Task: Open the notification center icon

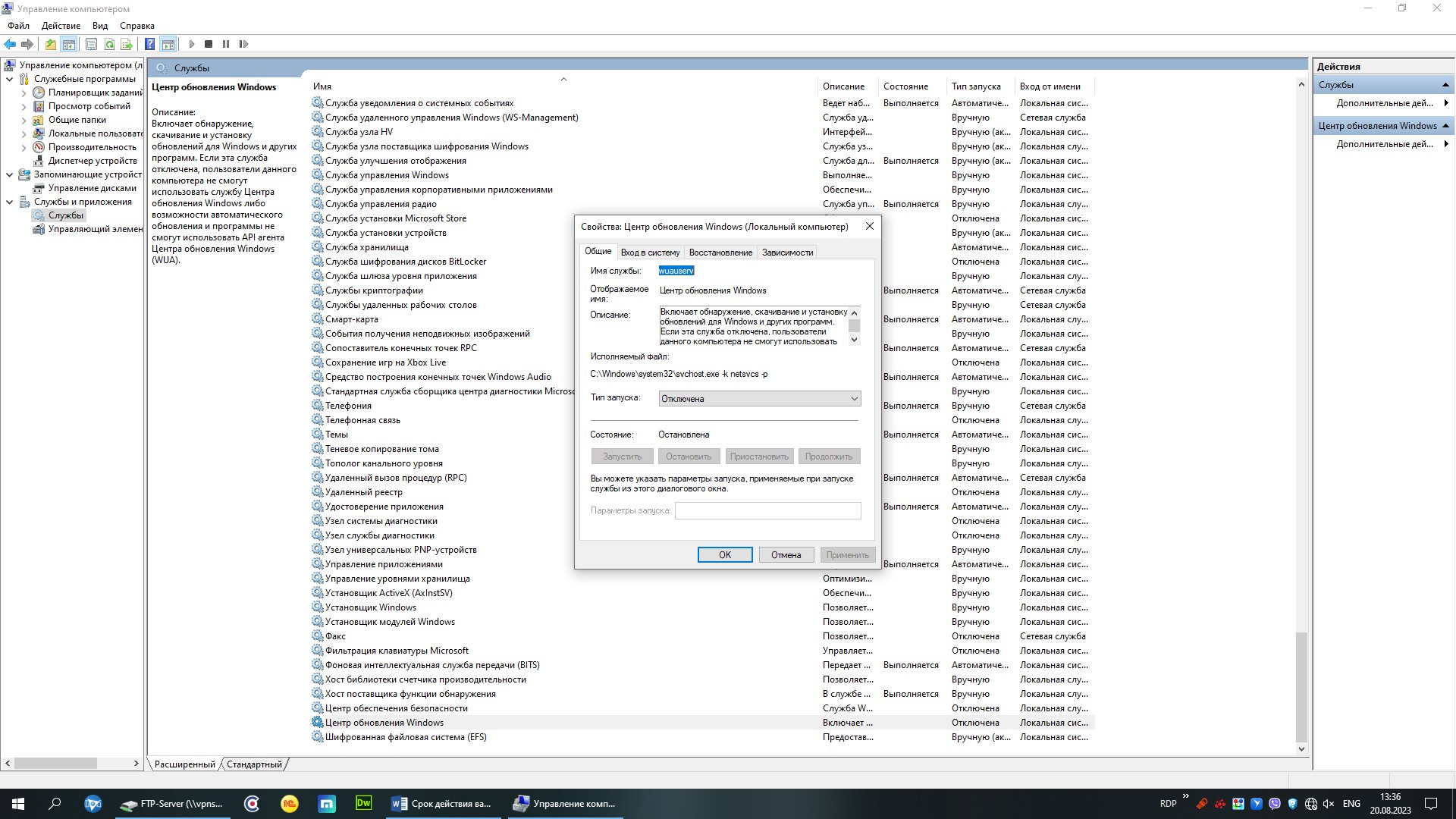Action: pos(1431,804)
